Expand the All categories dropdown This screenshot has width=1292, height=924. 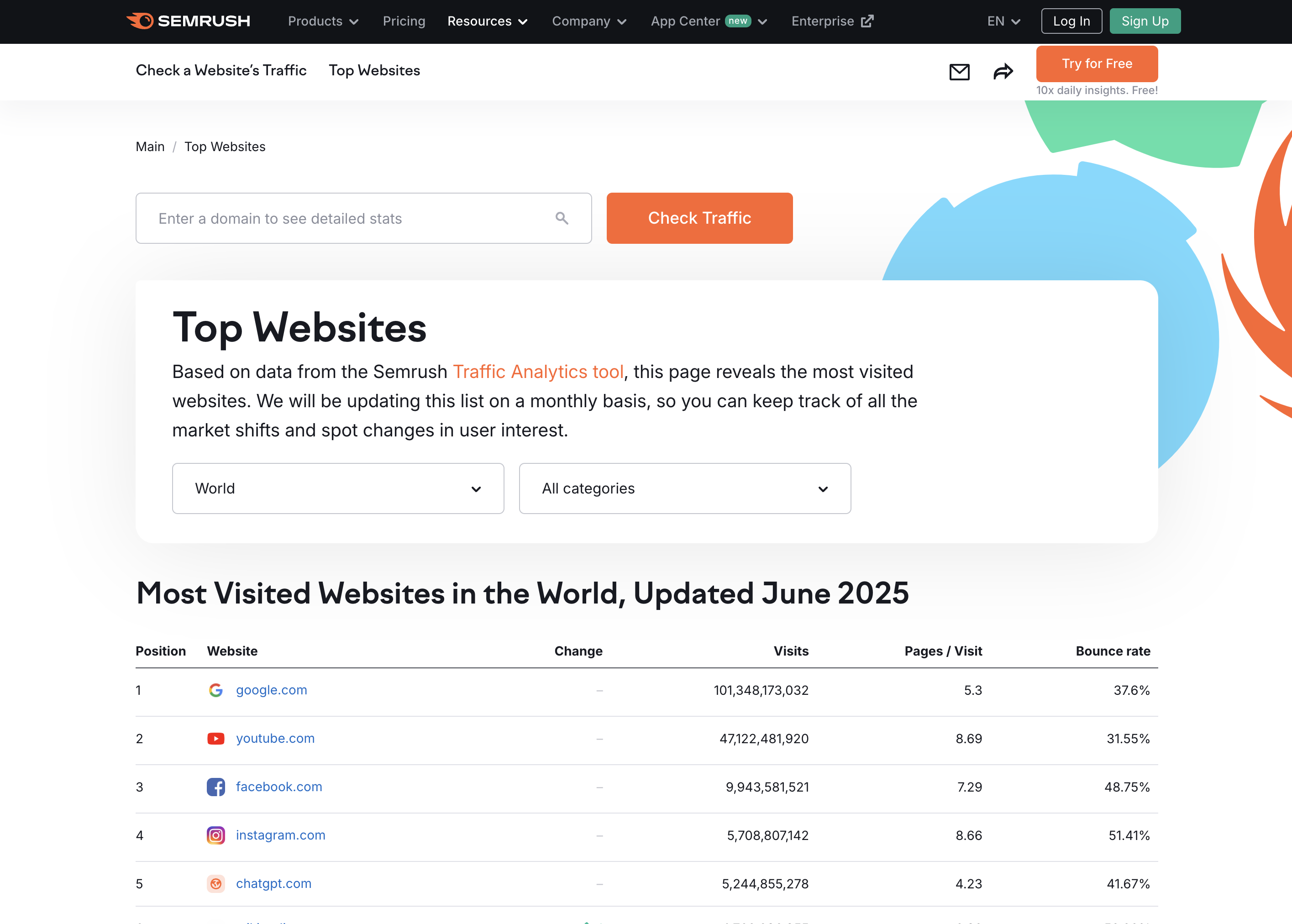(x=684, y=489)
